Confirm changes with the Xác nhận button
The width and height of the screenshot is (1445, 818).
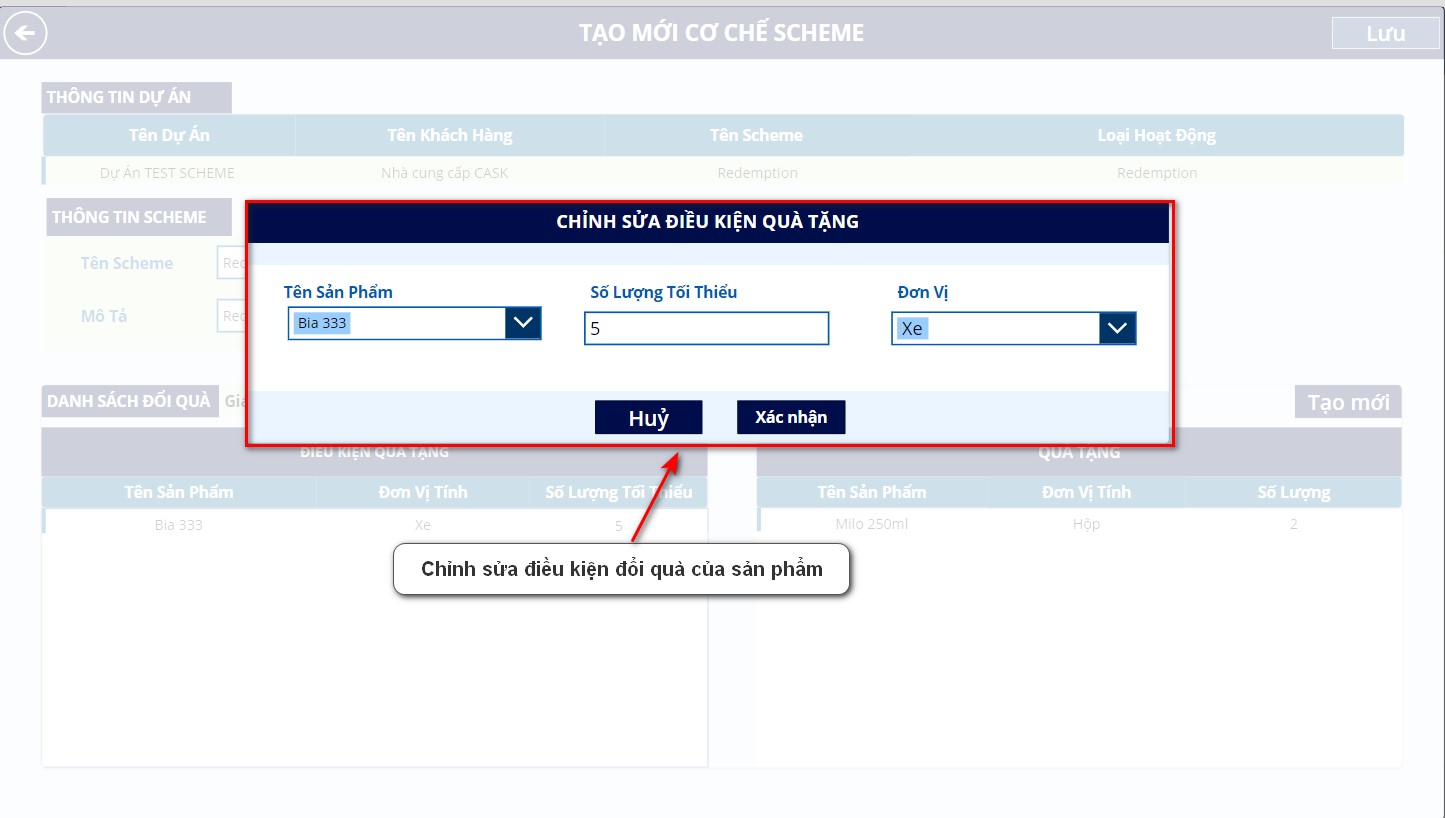click(791, 417)
